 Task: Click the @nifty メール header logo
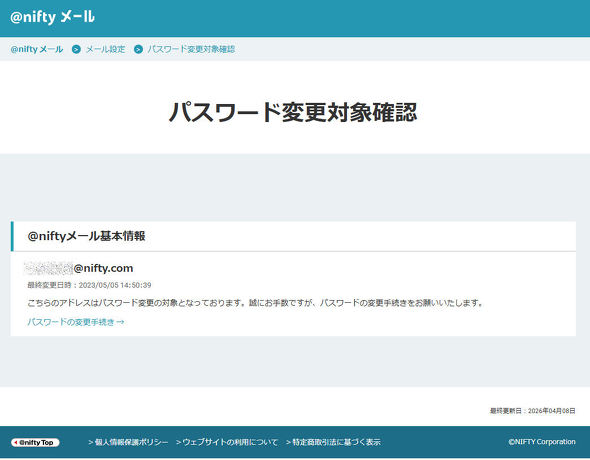(x=52, y=17)
